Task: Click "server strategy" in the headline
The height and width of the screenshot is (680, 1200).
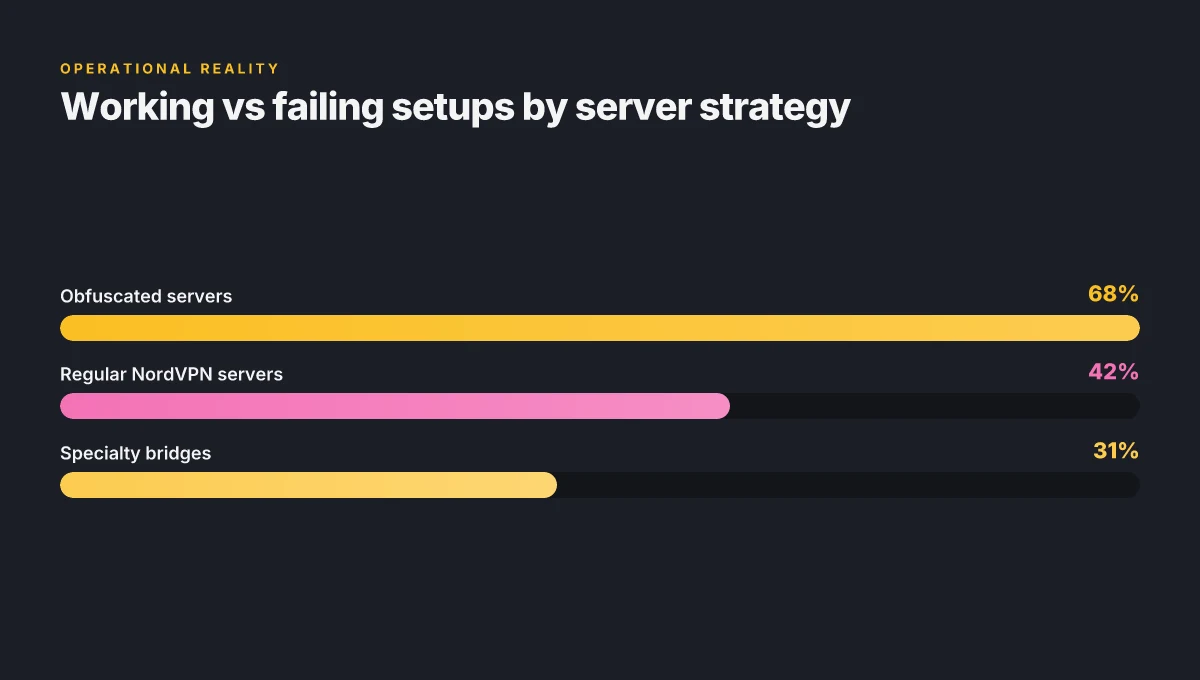Action: click(713, 108)
